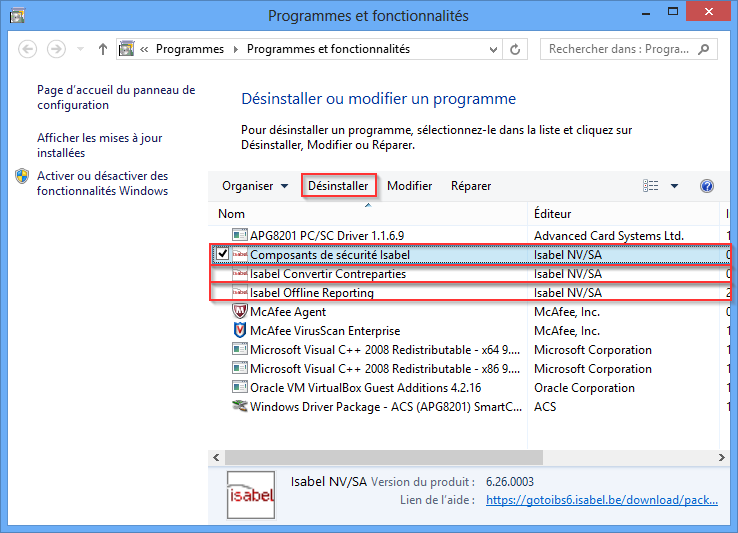Open Help with the question mark icon
738x533 pixels.
click(706, 186)
